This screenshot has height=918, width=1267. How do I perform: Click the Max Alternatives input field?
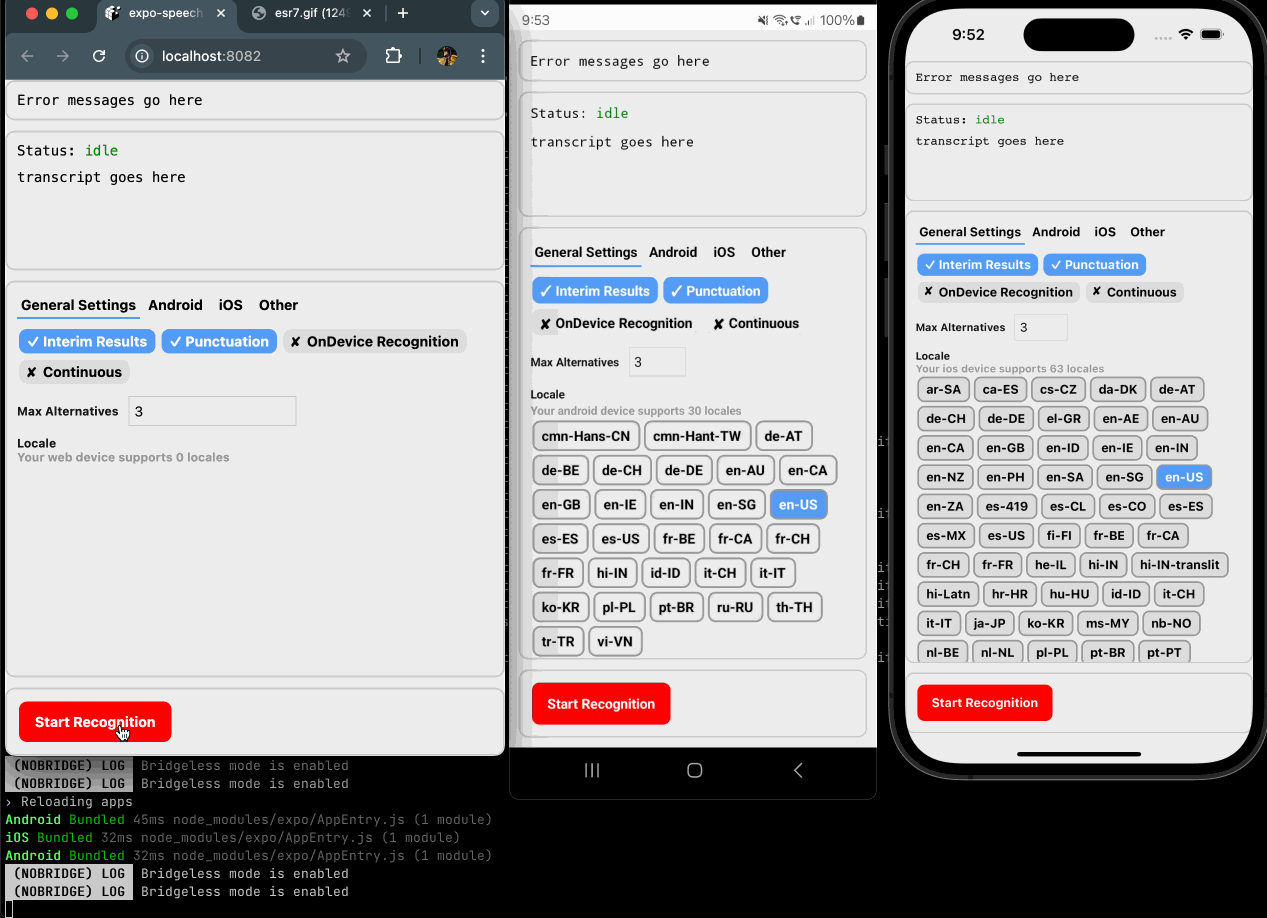pyautogui.click(x=212, y=411)
